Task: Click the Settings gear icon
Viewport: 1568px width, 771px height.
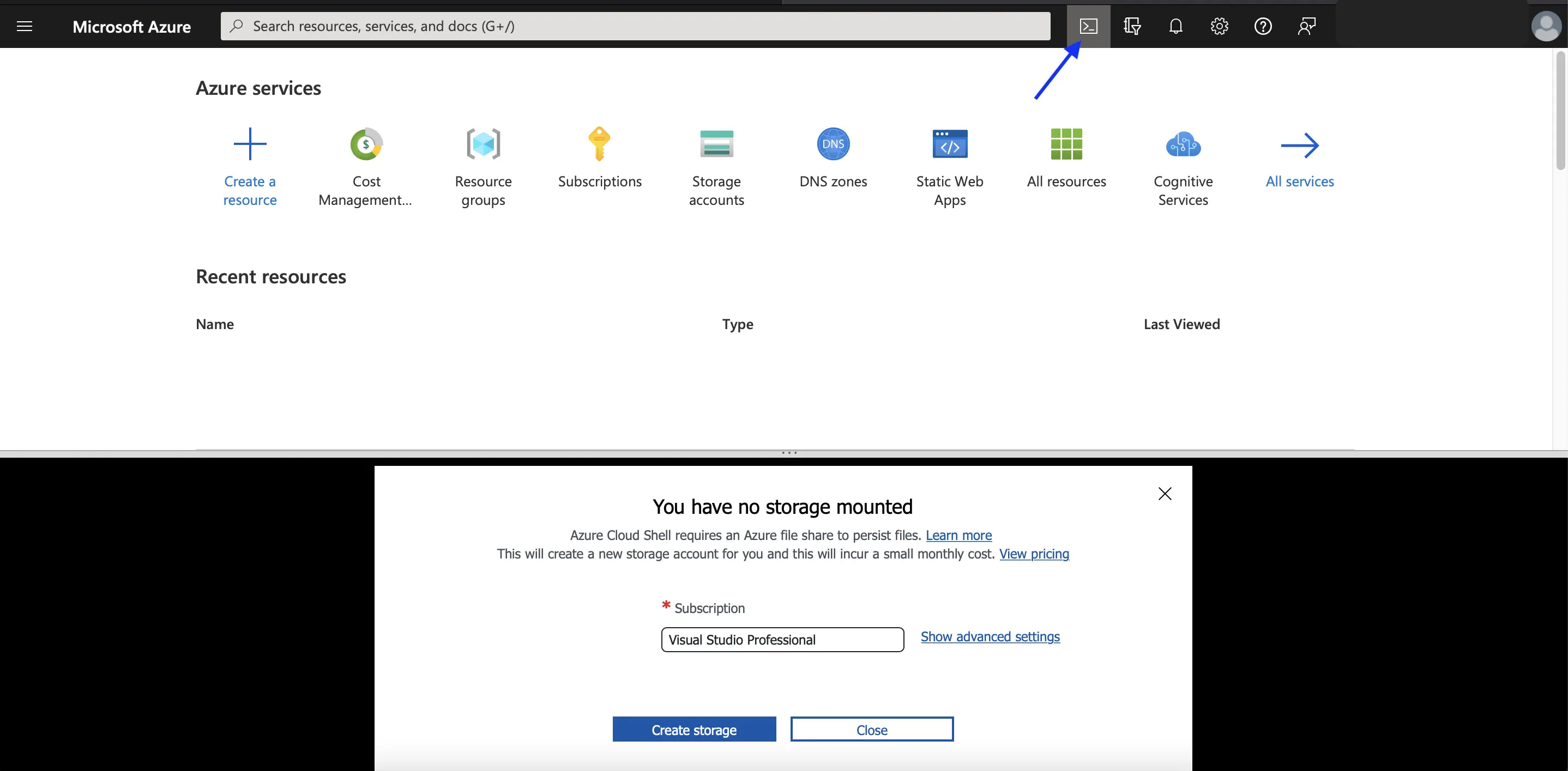Action: pyautogui.click(x=1219, y=26)
